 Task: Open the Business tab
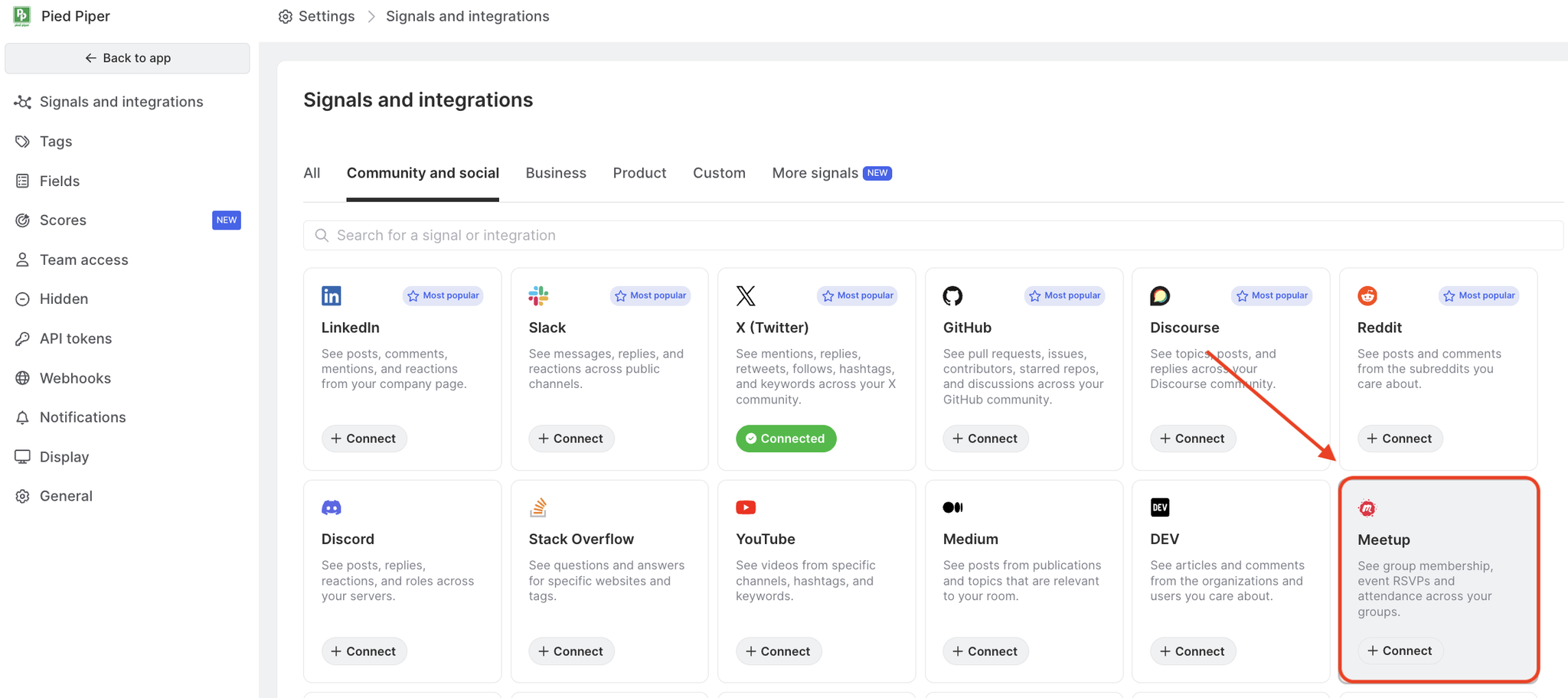click(x=556, y=174)
